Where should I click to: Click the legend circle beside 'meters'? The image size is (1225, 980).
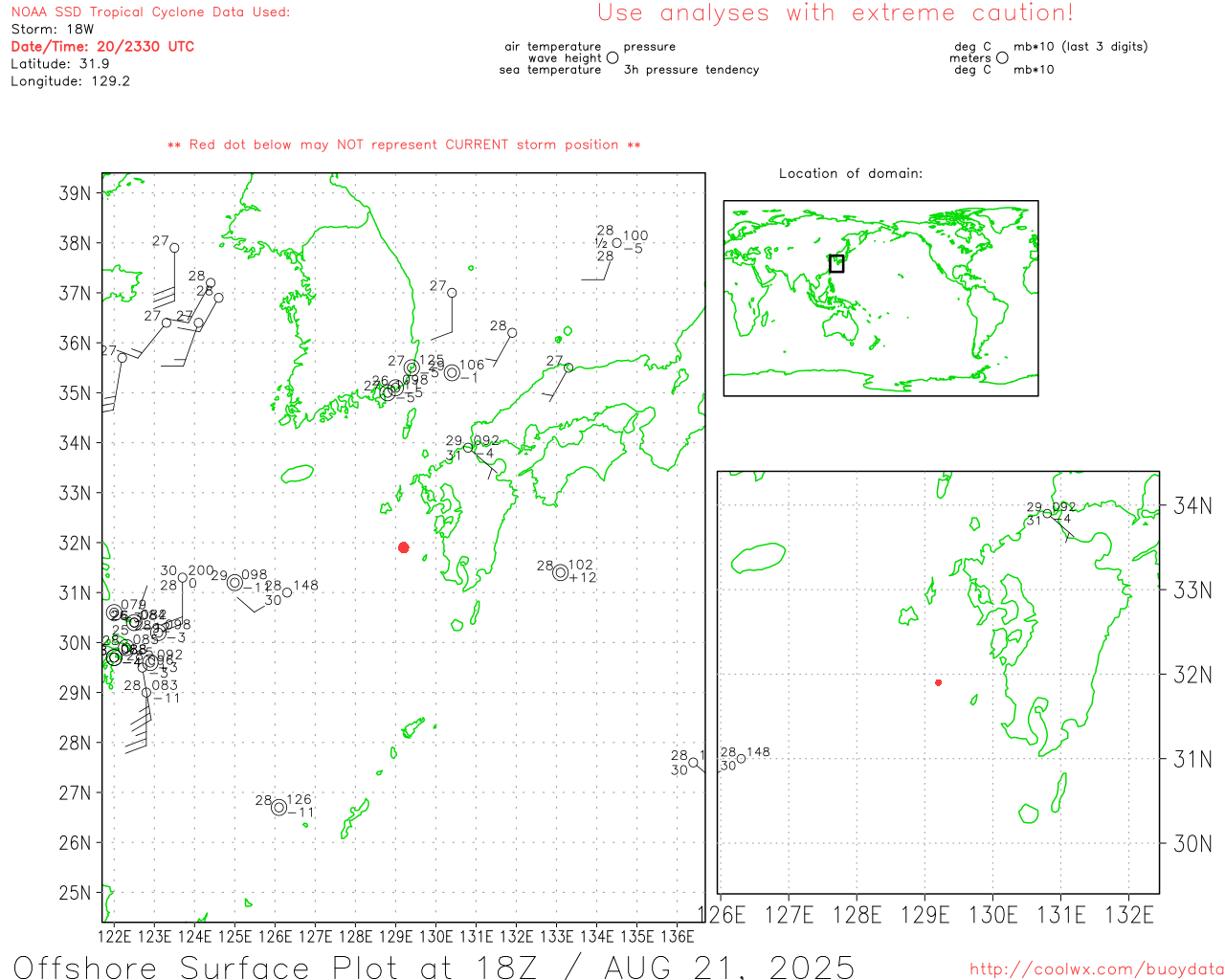pos(1002,57)
